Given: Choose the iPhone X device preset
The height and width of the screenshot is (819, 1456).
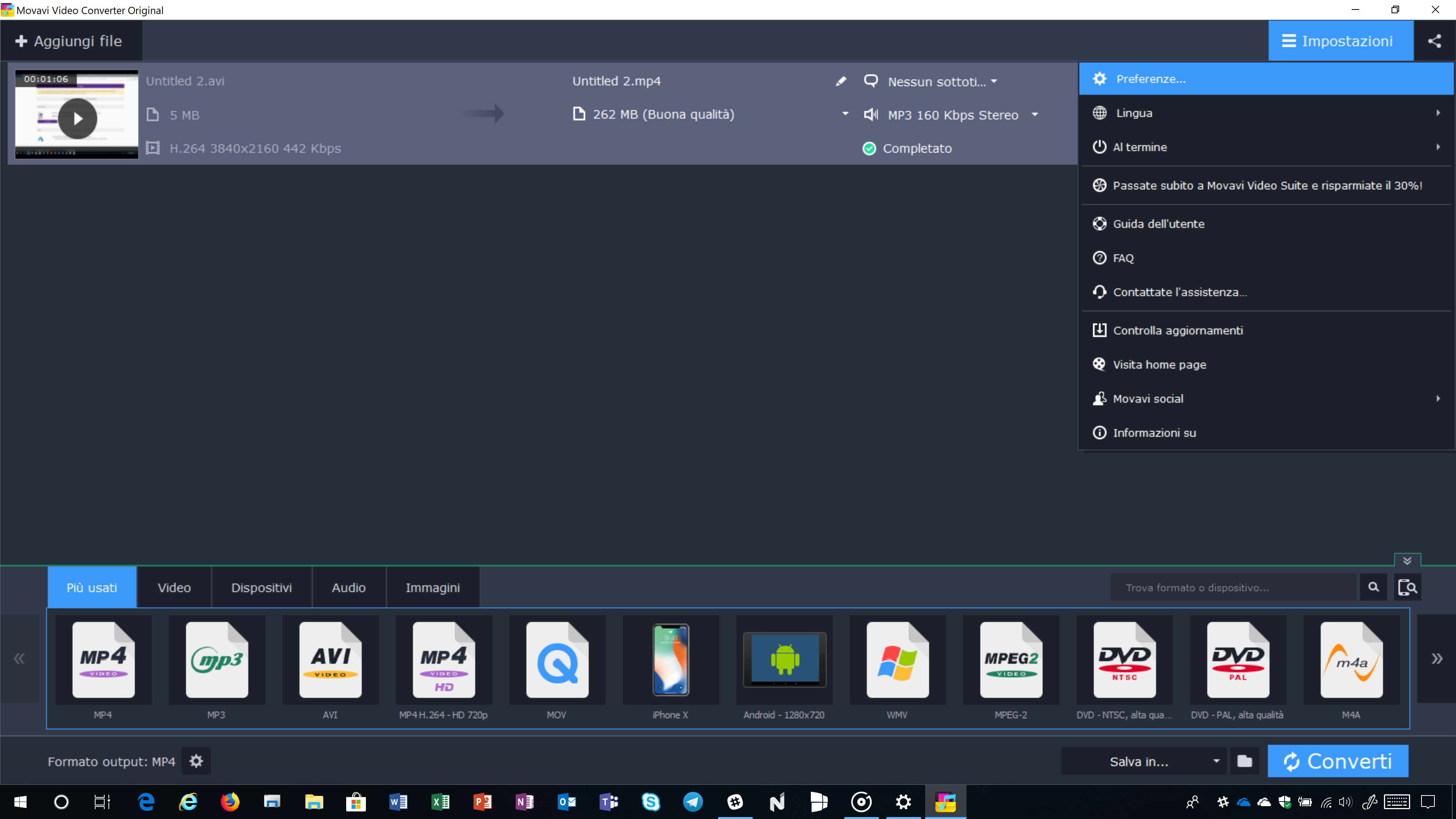Looking at the screenshot, I should pos(671,660).
